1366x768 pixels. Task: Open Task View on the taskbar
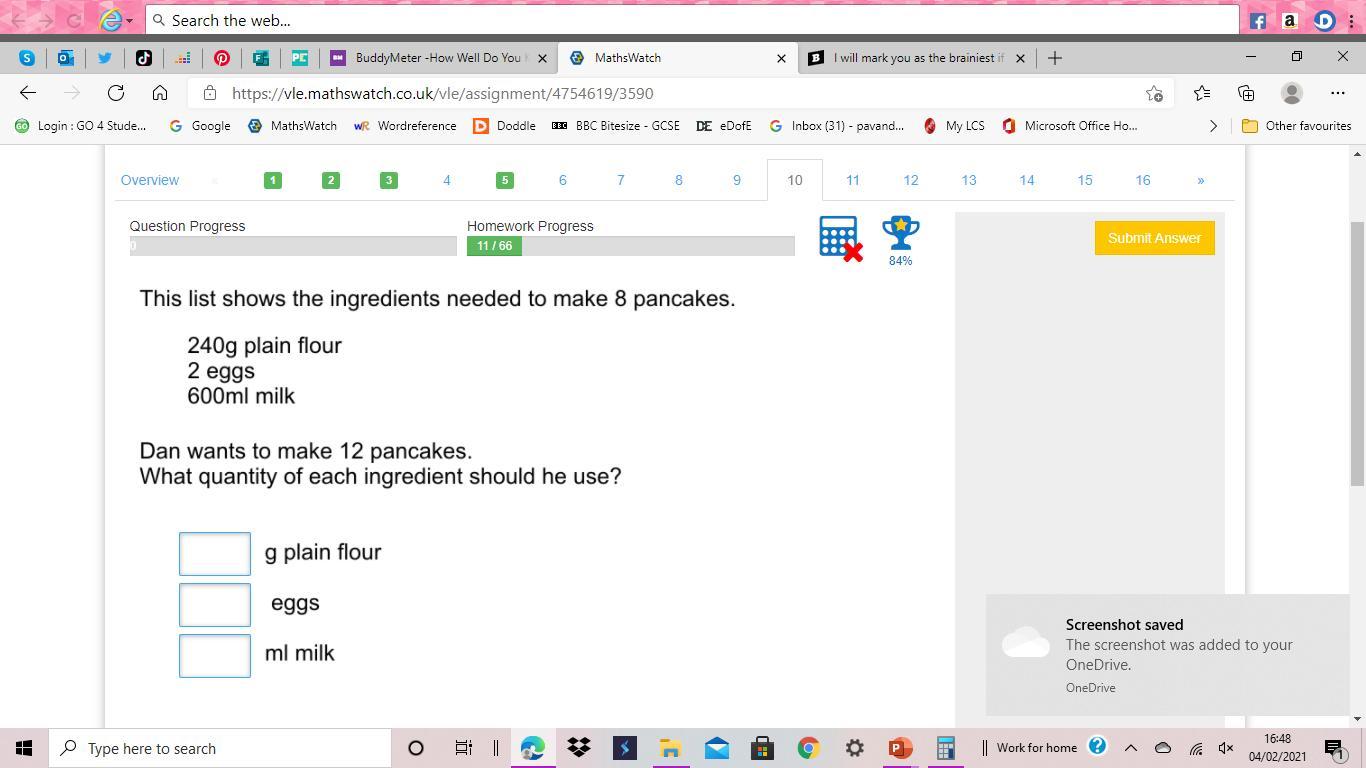464,748
